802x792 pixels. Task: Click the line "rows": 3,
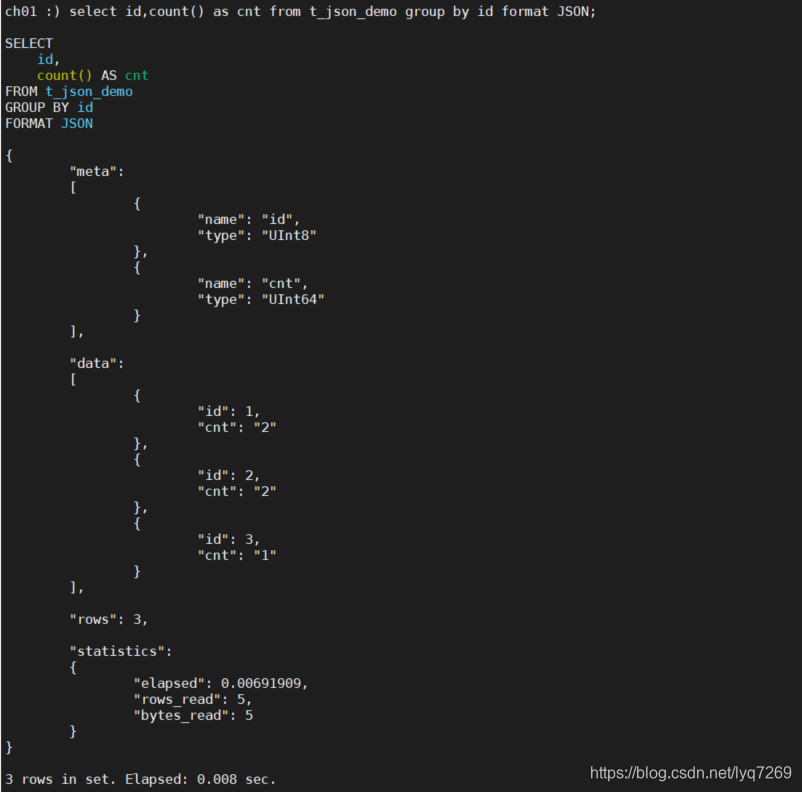point(109,619)
